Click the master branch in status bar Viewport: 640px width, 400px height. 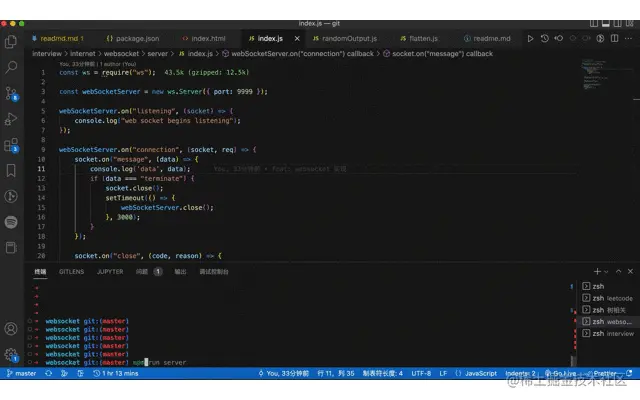click(22, 373)
